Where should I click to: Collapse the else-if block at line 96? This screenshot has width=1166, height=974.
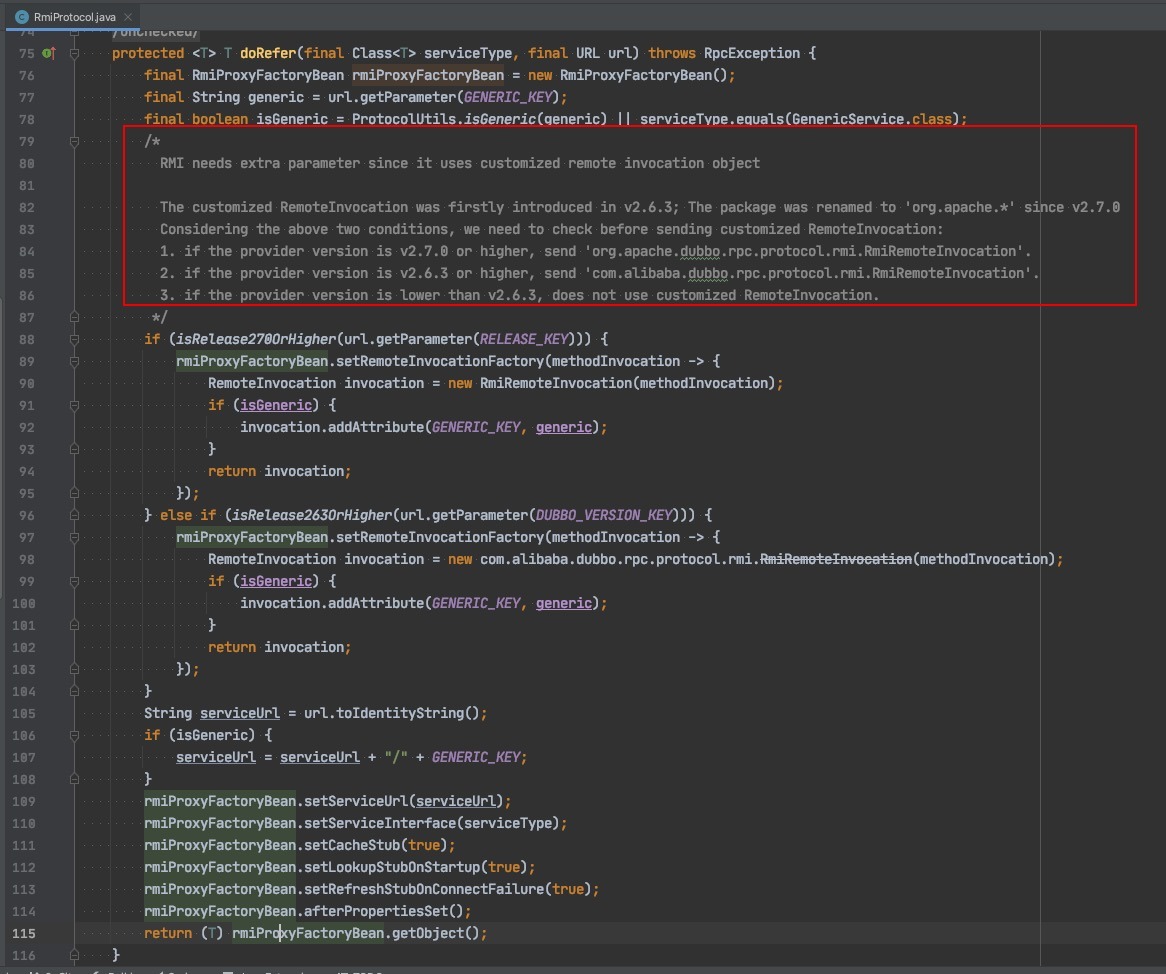pos(75,515)
